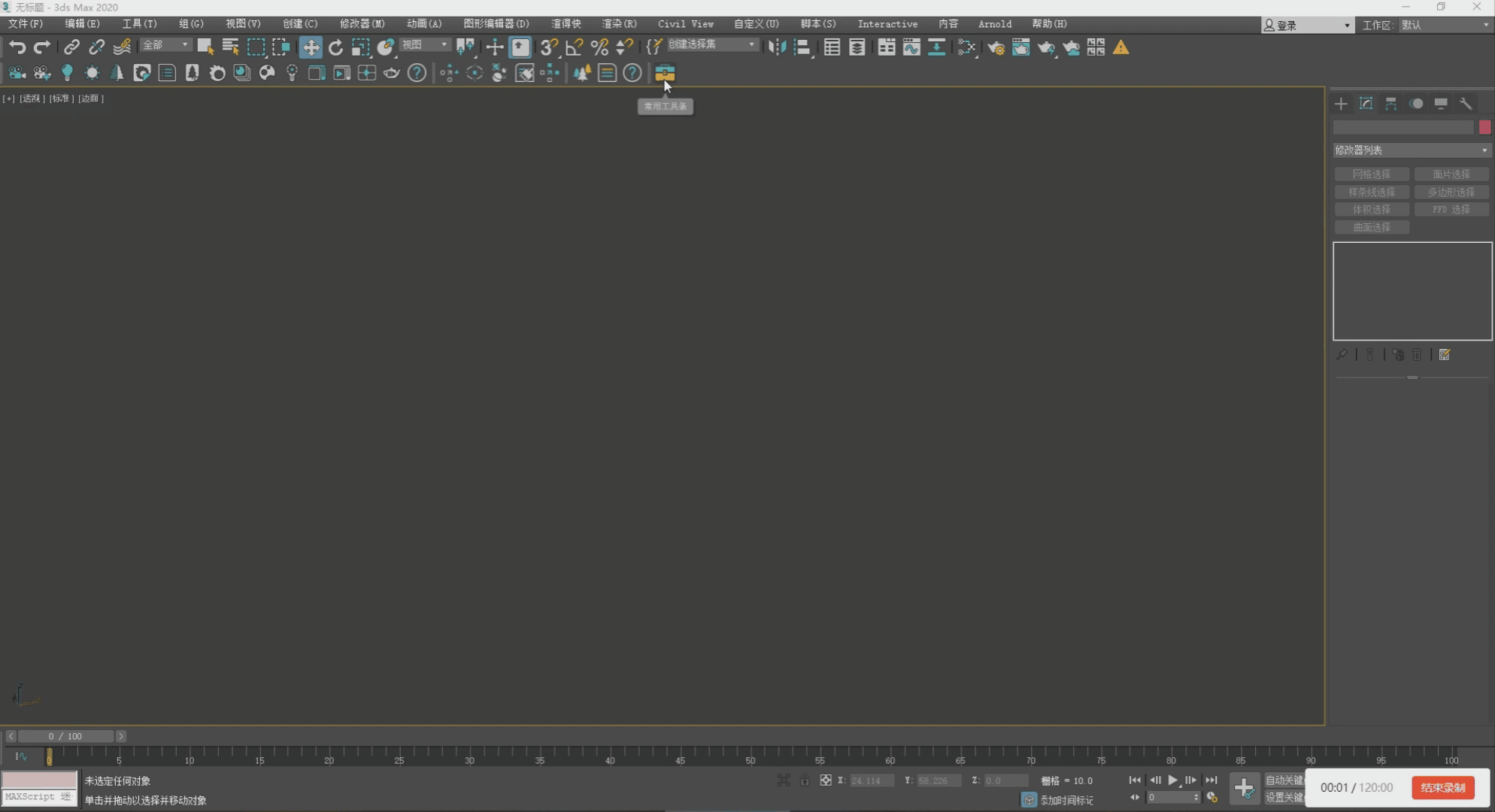Open Select by Name list icon
The image size is (1495, 812).
(x=231, y=47)
